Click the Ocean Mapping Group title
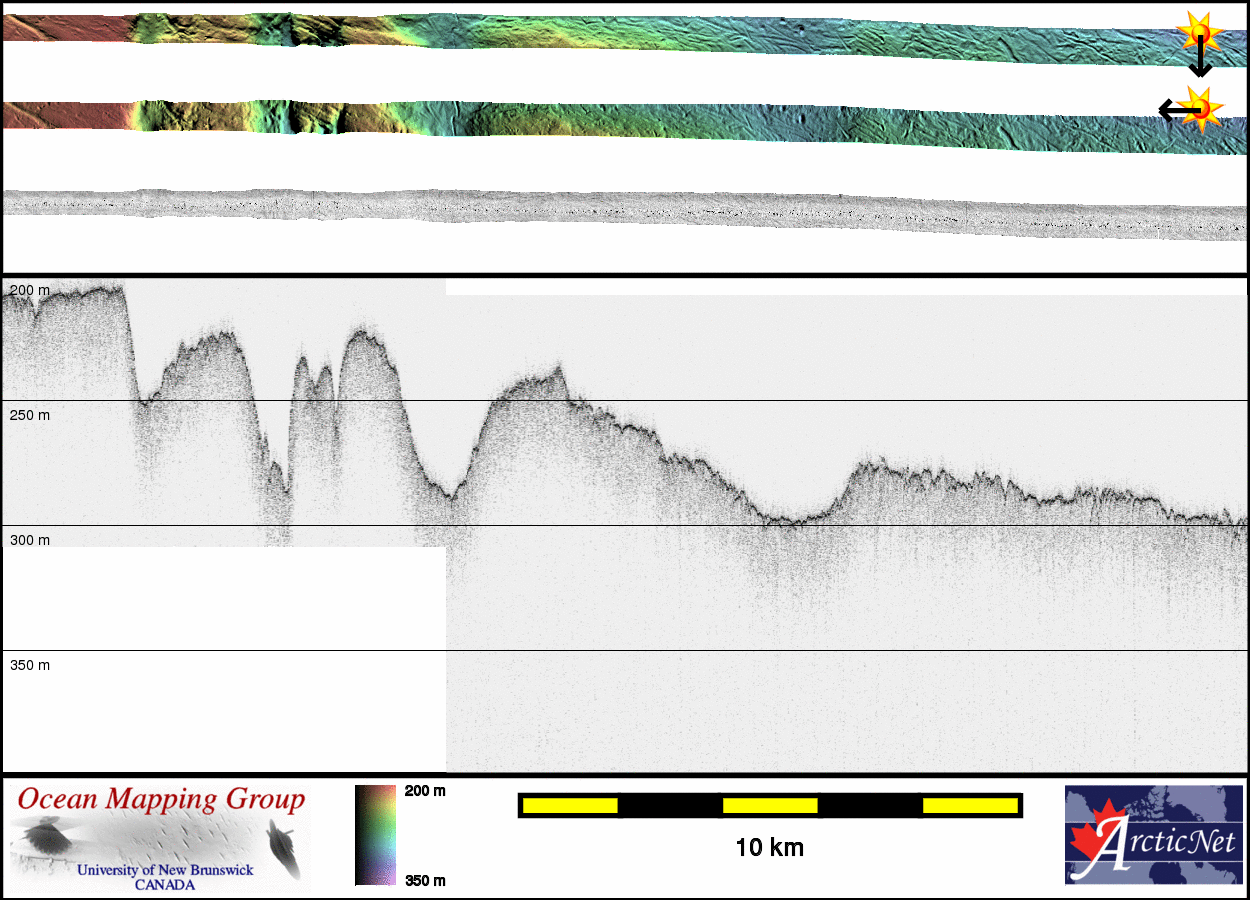The image size is (1250, 900). (x=161, y=800)
